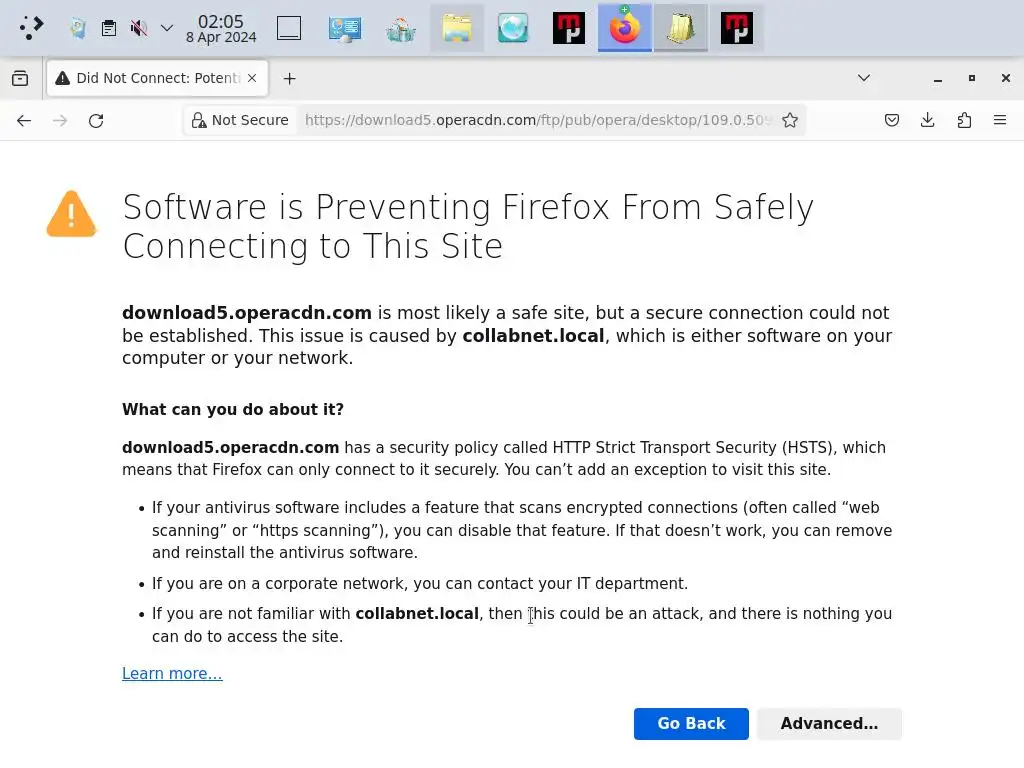Close the Did Not Connect tab

252,78
